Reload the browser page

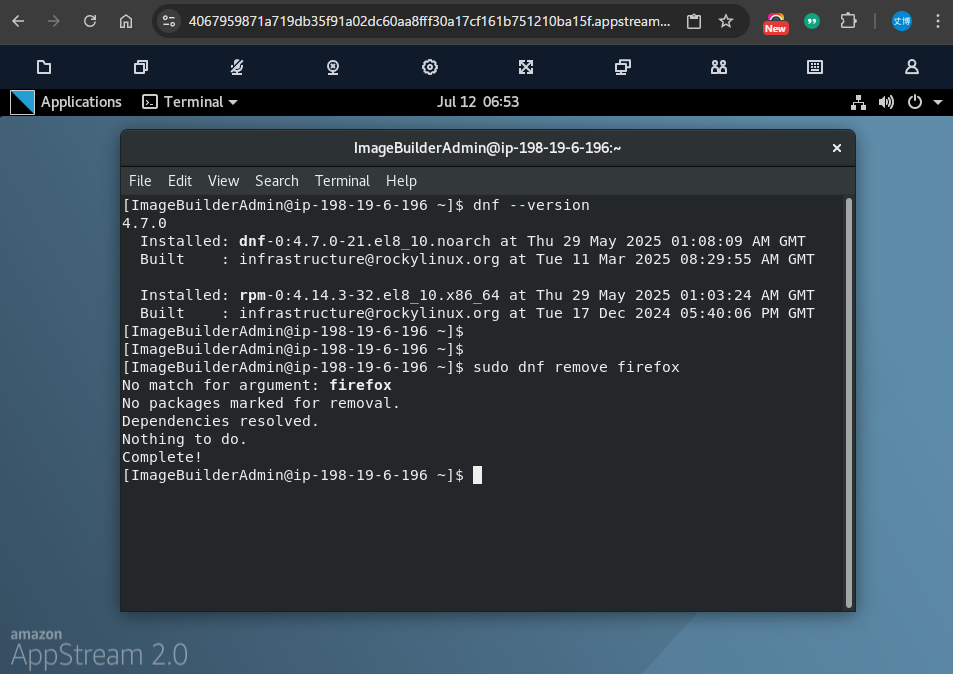90,22
